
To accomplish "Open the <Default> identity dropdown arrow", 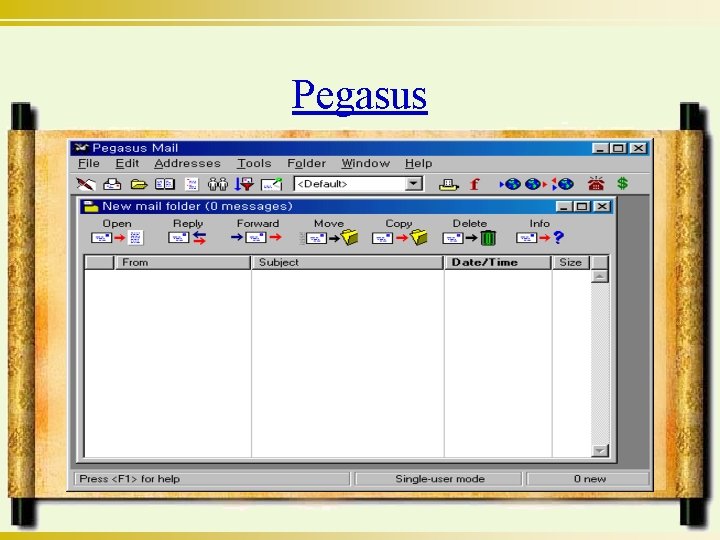I will point(413,184).
